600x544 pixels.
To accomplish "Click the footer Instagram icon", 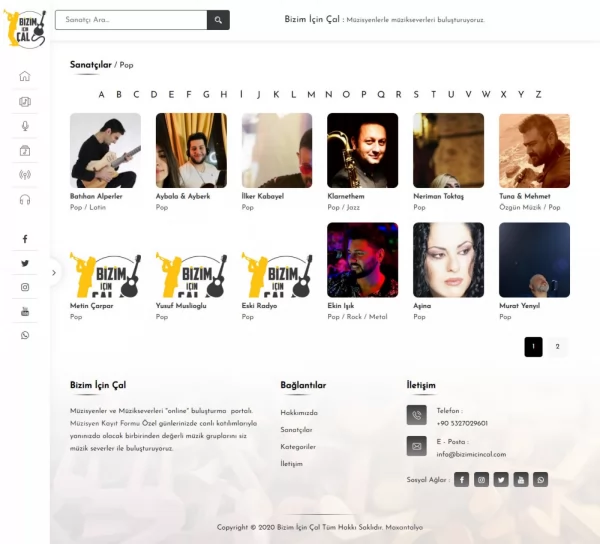I will pos(481,479).
